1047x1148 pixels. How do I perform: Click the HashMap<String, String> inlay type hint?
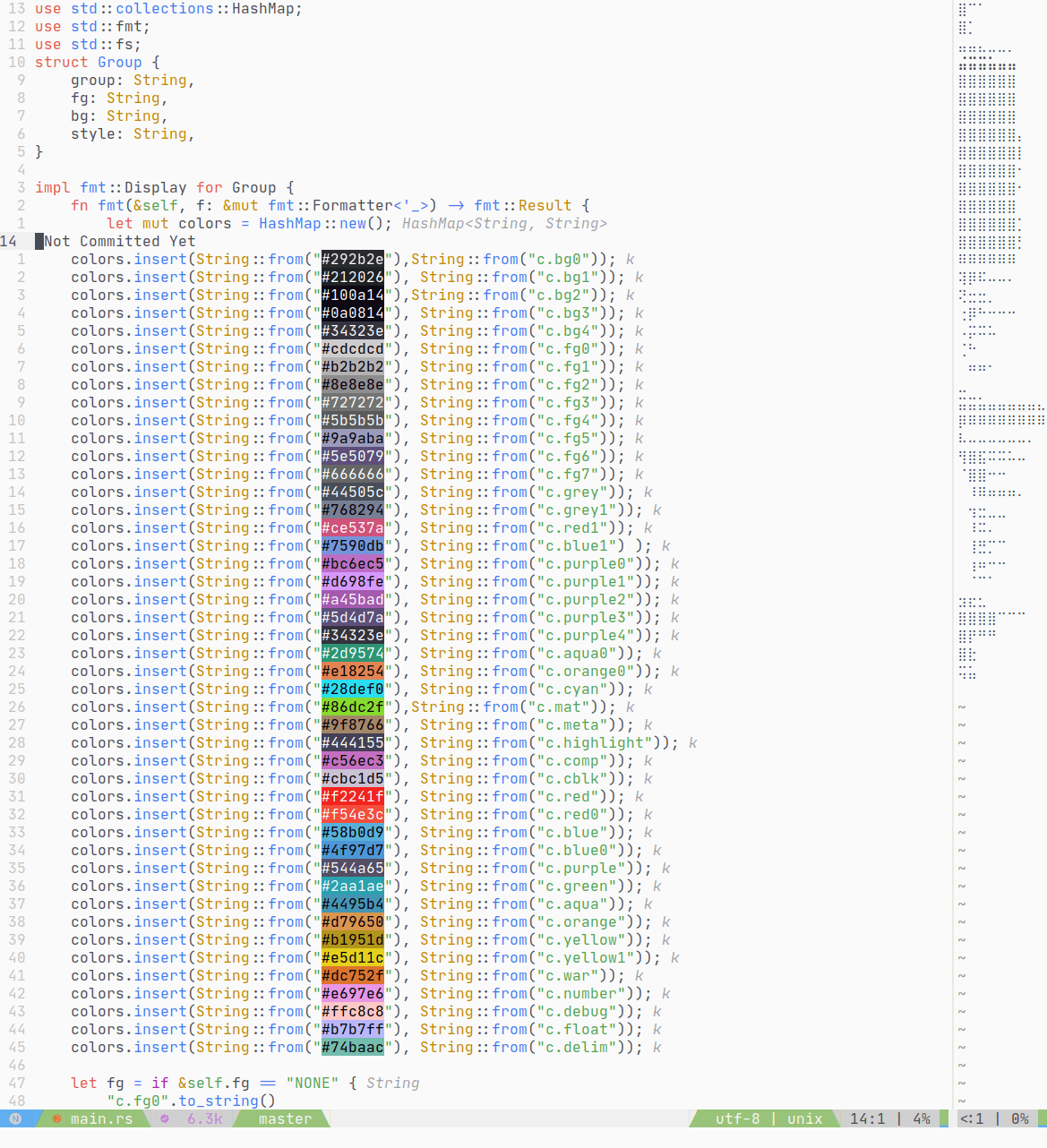504,223
